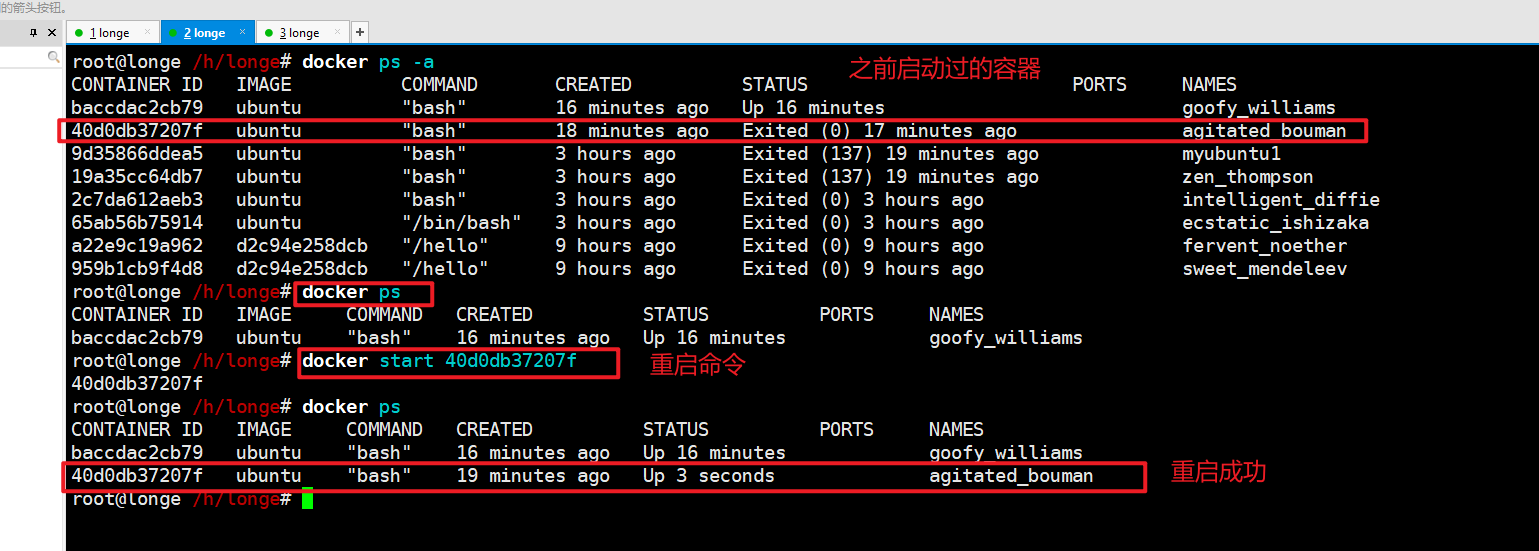1539x551 pixels.
Task: Click the container name "fervent_noether"
Action: 1264,246
